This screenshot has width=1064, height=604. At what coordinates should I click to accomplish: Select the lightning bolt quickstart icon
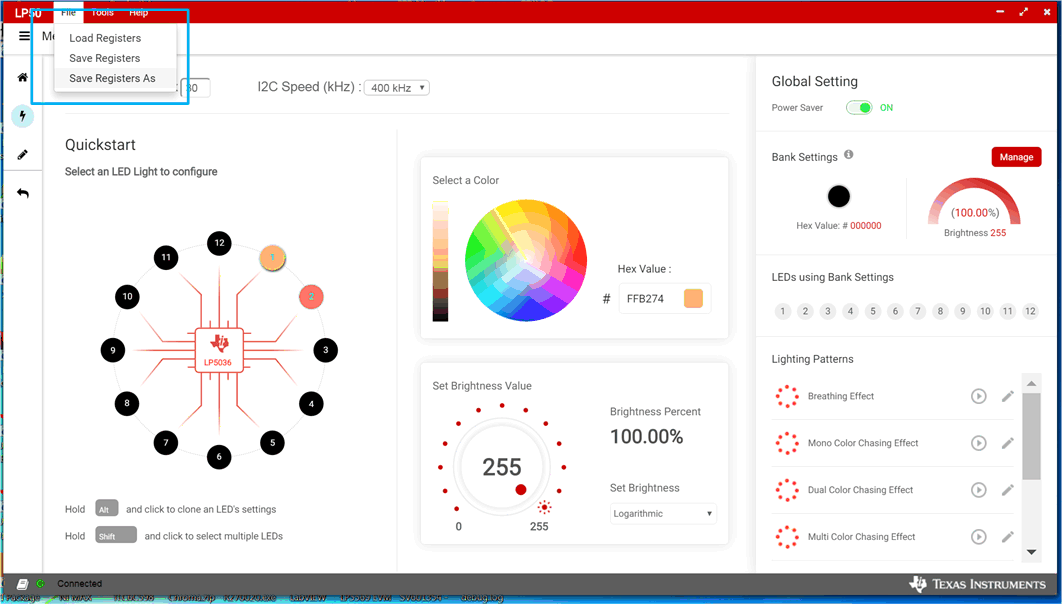point(22,116)
